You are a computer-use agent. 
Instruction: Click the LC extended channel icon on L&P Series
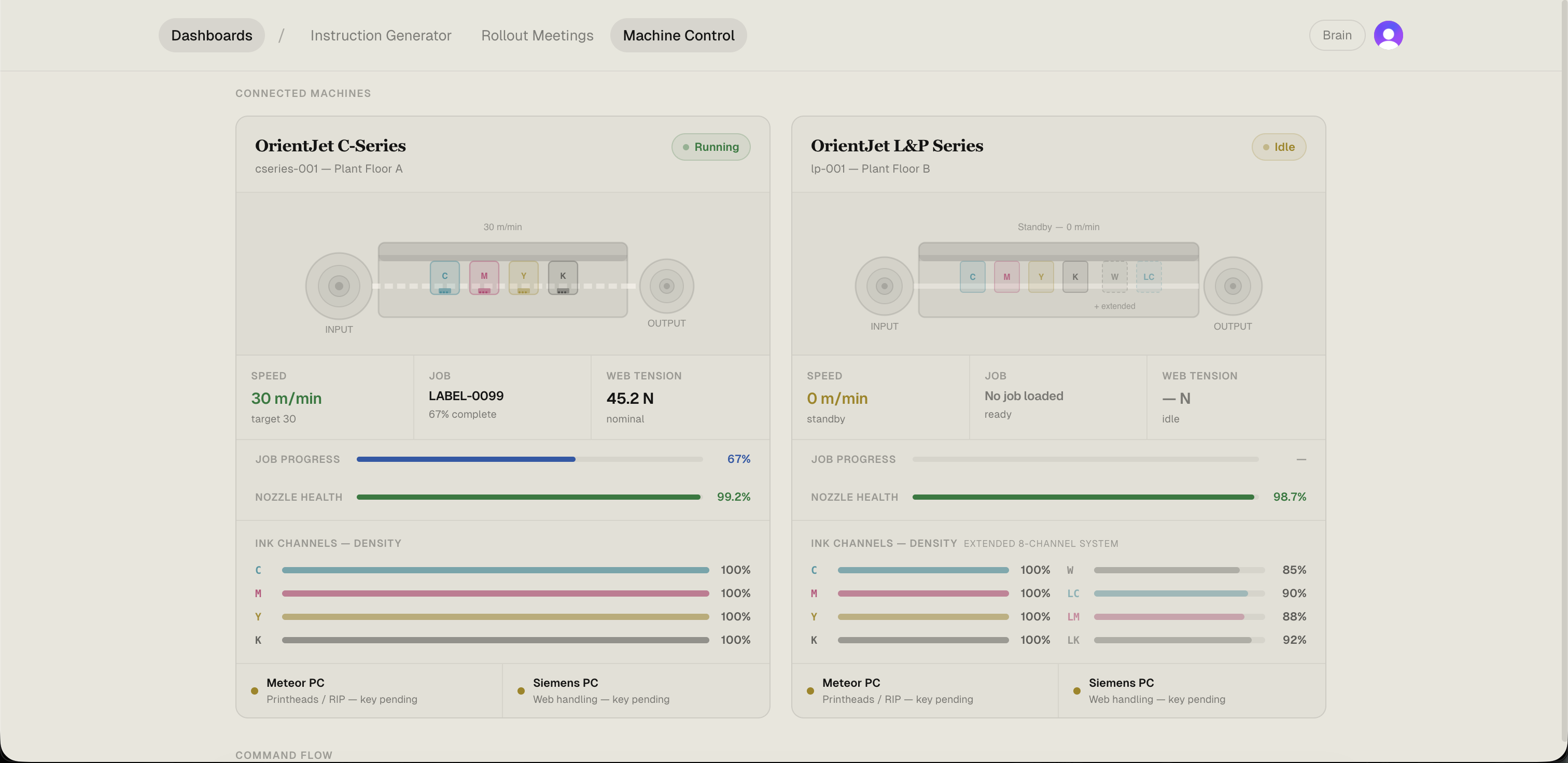click(x=1149, y=277)
